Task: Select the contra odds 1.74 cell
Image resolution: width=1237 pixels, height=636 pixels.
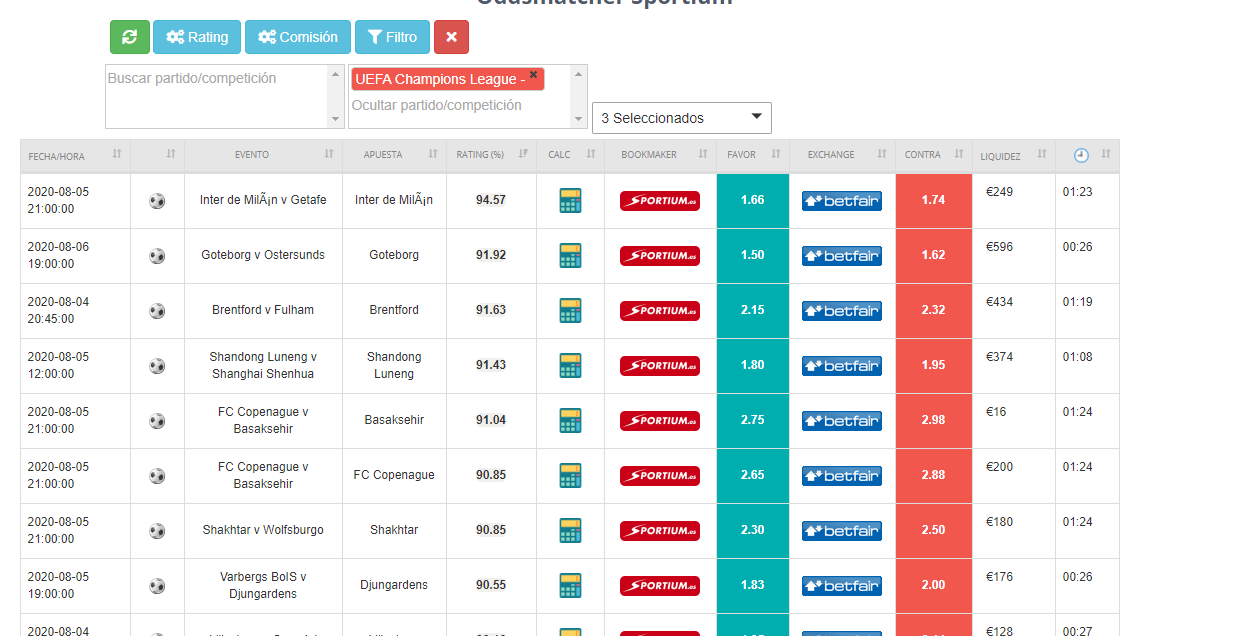Action: 934,201
